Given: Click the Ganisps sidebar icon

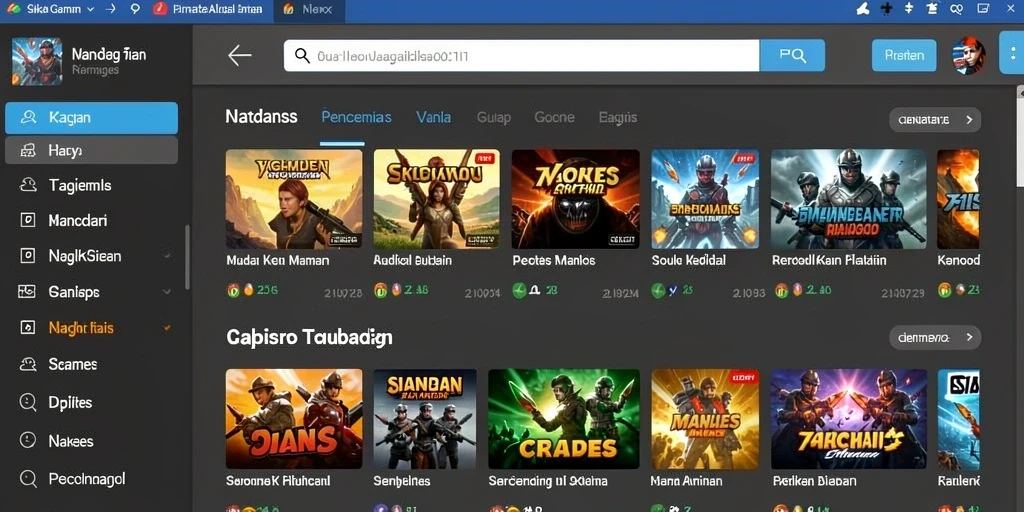Looking at the screenshot, I should (27, 292).
